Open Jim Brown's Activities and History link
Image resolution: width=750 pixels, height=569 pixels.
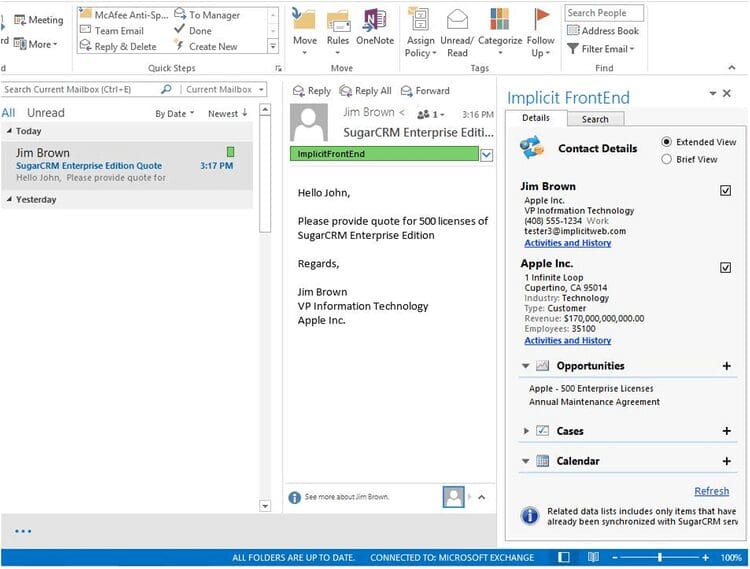click(567, 243)
